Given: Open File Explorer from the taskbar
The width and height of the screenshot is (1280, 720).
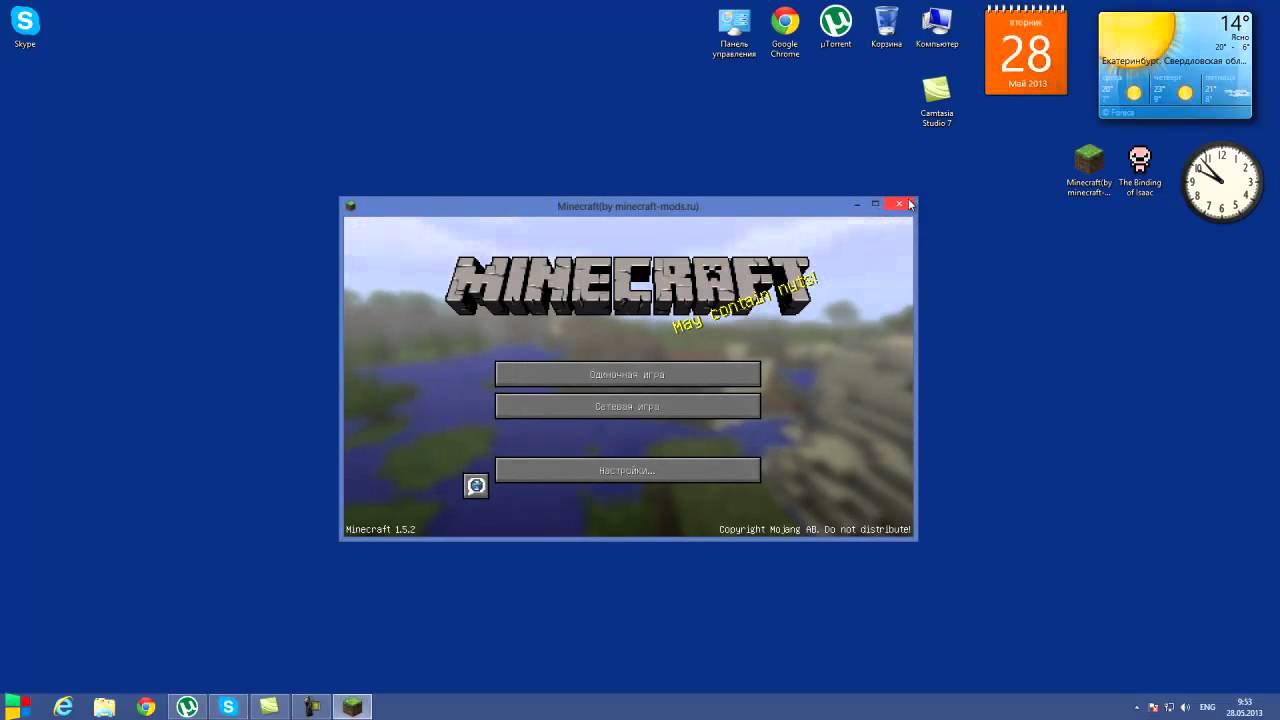Looking at the screenshot, I should coord(104,707).
